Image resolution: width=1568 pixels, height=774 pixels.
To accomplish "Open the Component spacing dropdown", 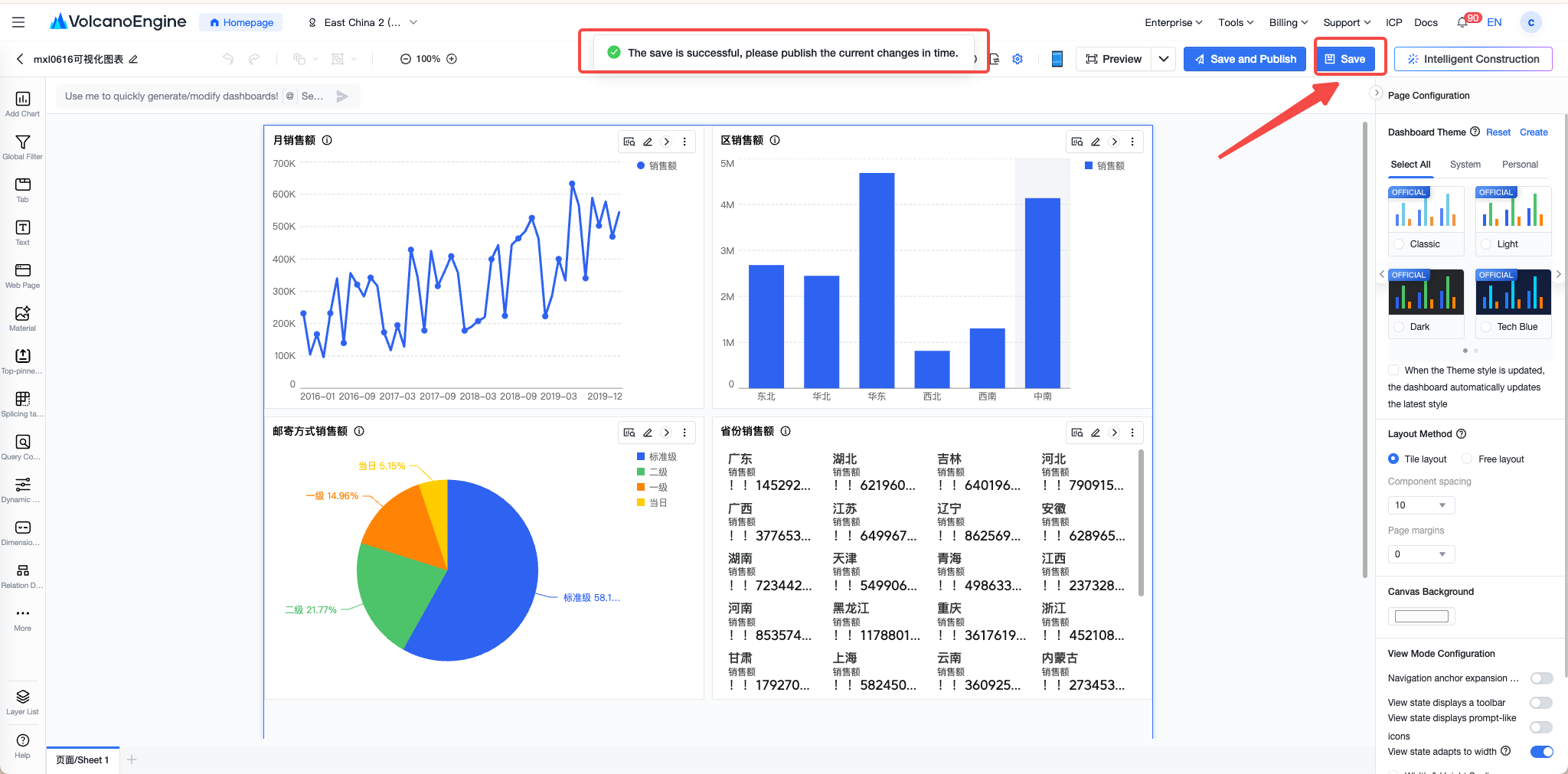I will click(x=1421, y=505).
